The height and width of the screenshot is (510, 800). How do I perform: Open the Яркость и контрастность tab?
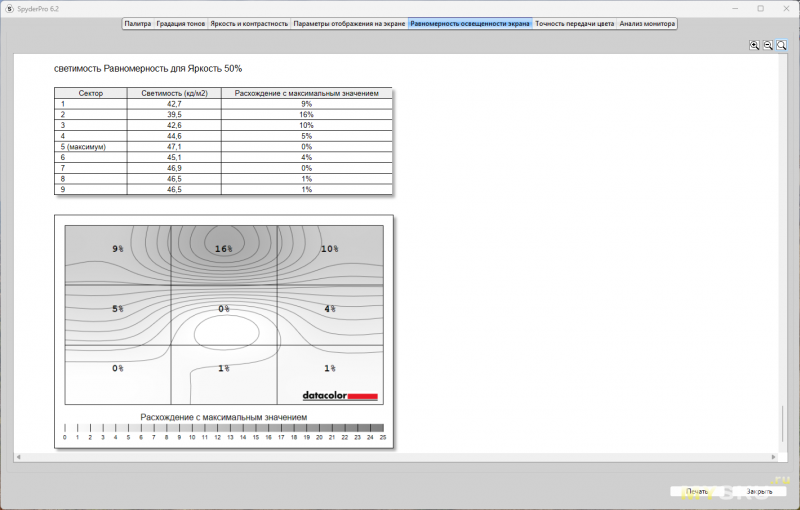click(249, 22)
